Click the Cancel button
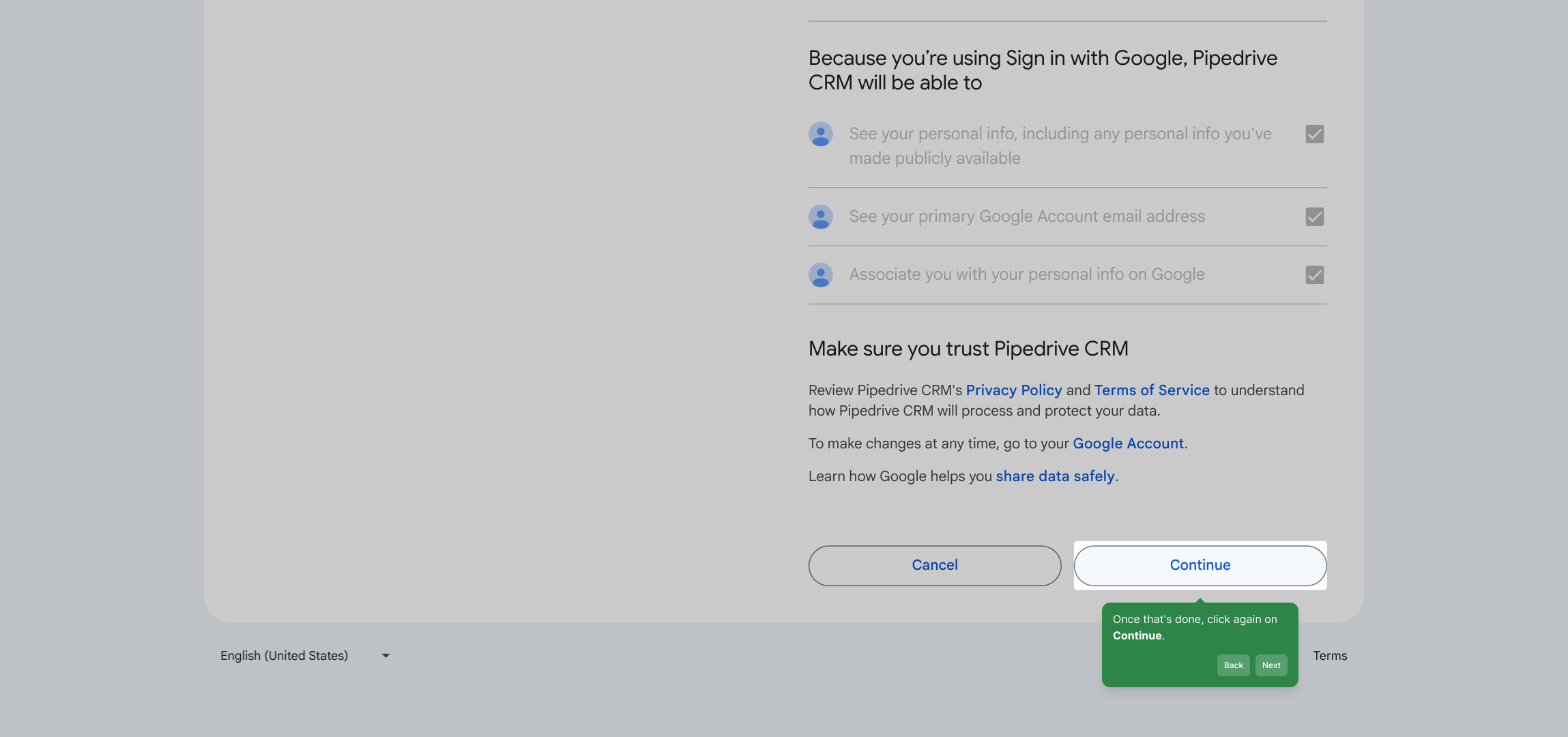1568x737 pixels. (x=935, y=565)
